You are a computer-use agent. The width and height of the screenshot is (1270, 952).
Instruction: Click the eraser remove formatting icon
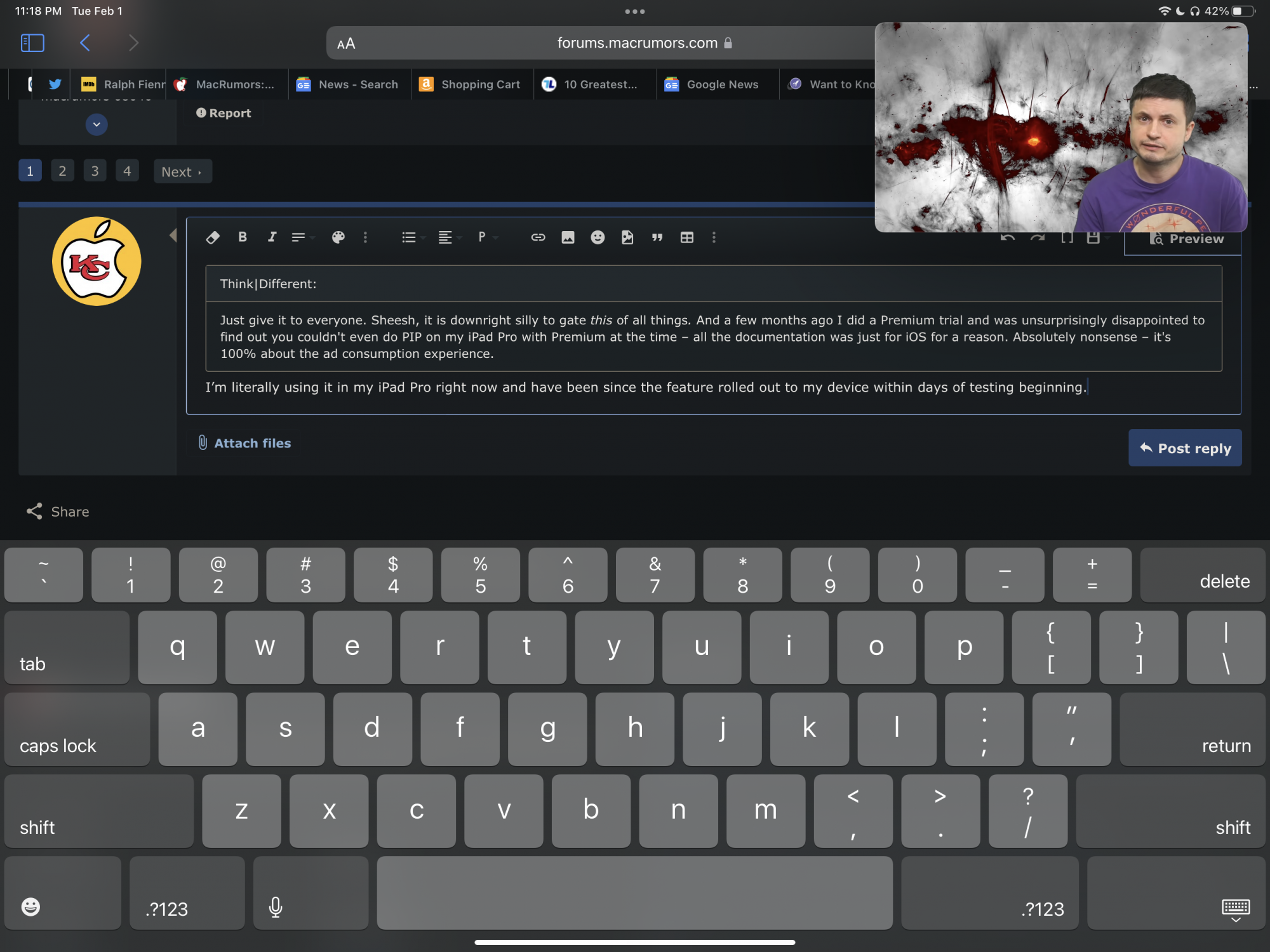(x=213, y=237)
